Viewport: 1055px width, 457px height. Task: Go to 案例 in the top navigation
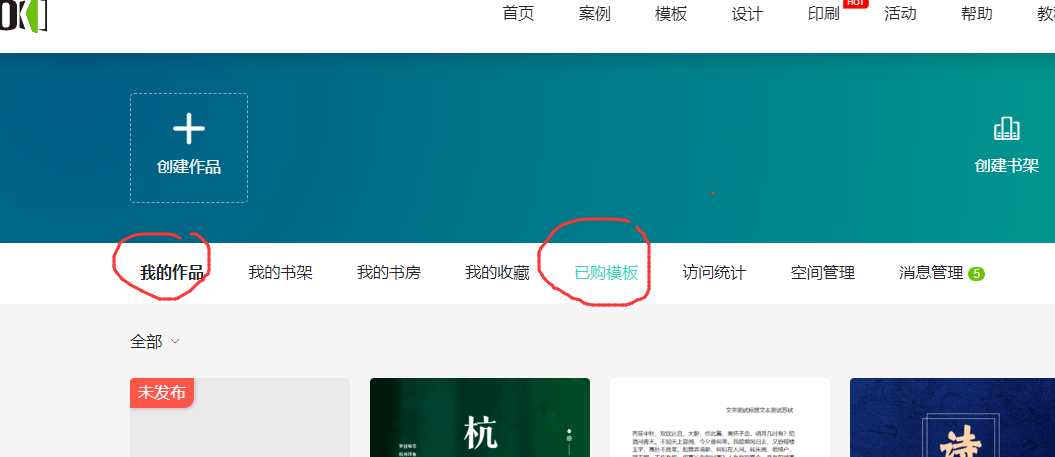[594, 14]
